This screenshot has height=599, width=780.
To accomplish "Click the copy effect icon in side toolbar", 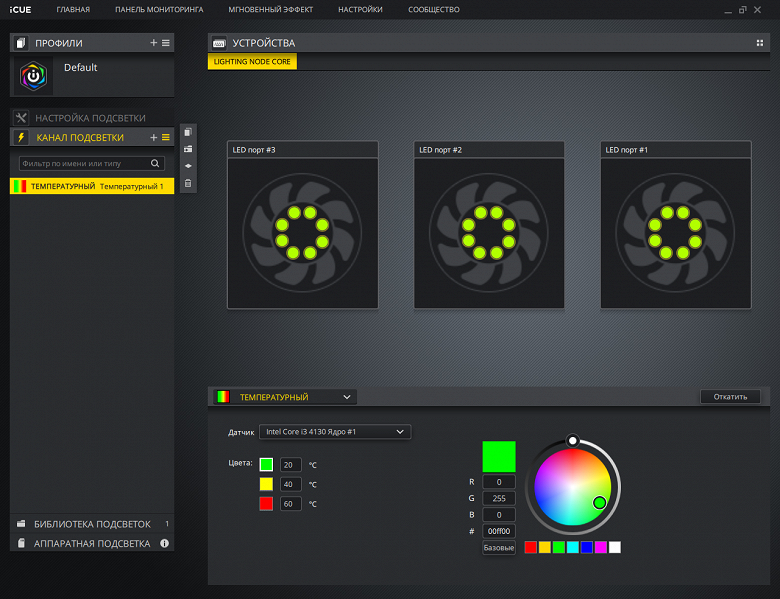I will pos(188,132).
